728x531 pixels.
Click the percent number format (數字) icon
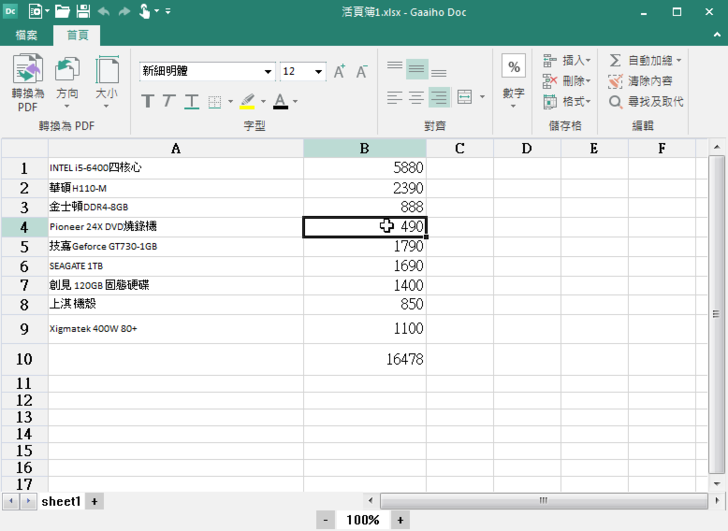(x=514, y=68)
